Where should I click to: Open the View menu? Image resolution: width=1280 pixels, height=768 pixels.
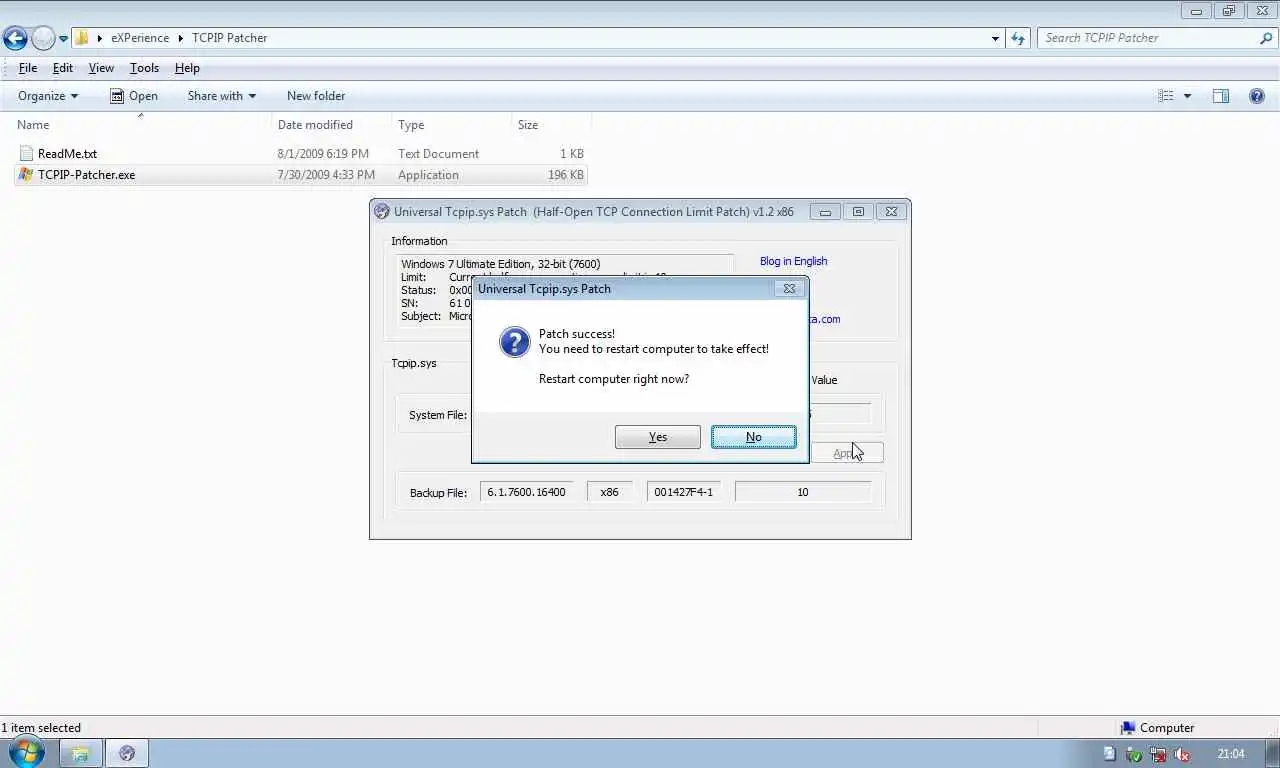click(x=101, y=68)
